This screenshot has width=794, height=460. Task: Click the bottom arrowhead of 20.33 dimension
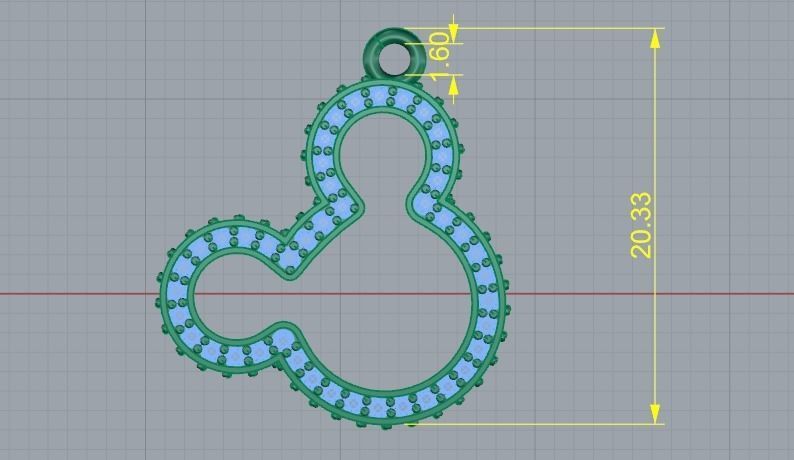[x=655, y=414]
